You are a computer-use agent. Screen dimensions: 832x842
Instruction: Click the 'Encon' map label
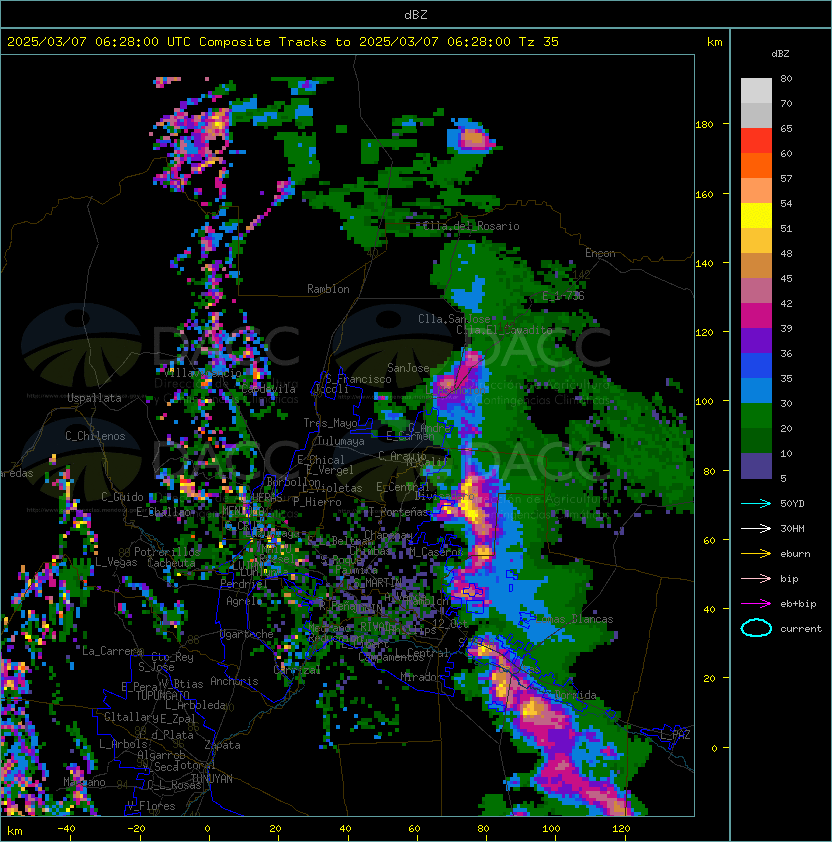pos(600,253)
